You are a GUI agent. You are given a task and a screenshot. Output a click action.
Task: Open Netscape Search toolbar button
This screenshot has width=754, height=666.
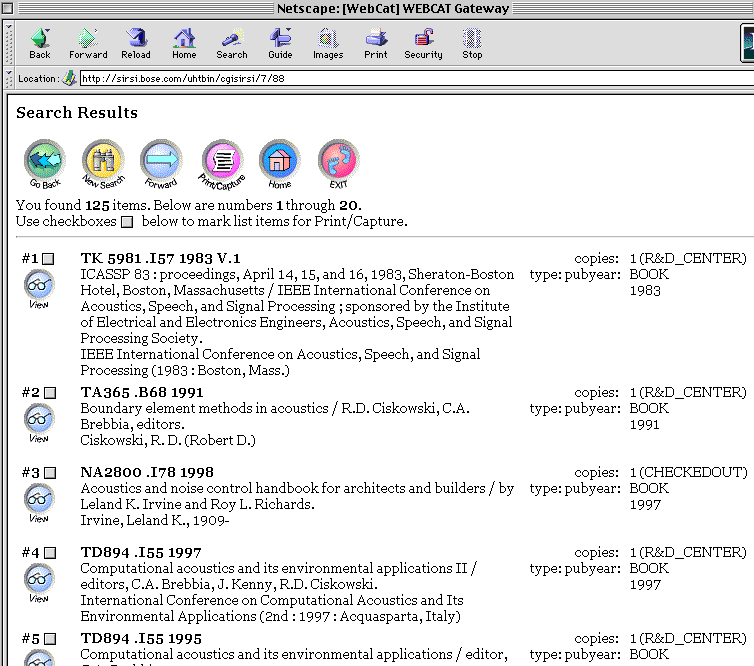tap(232, 43)
